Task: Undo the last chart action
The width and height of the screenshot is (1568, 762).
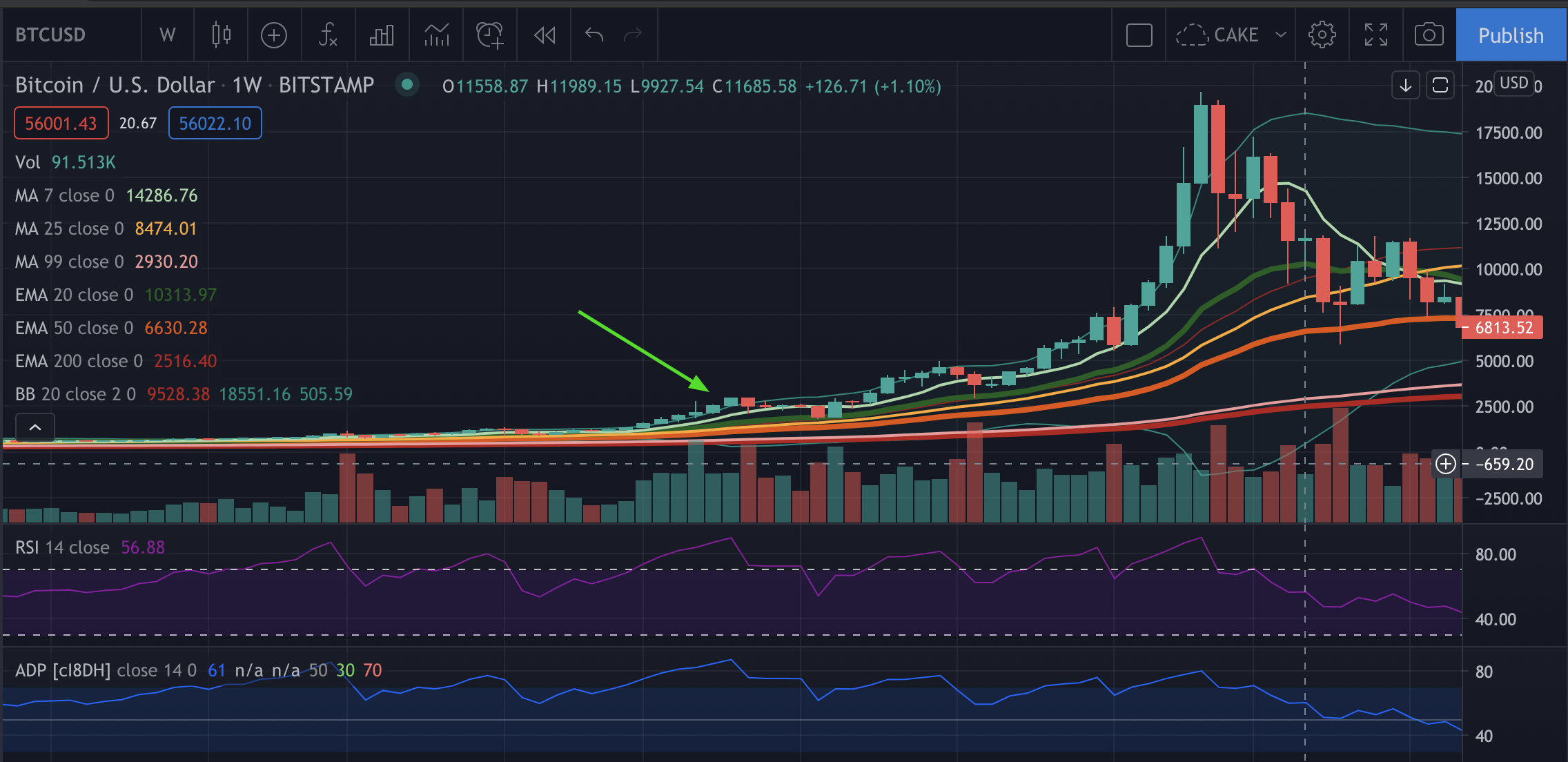Action: click(x=594, y=35)
